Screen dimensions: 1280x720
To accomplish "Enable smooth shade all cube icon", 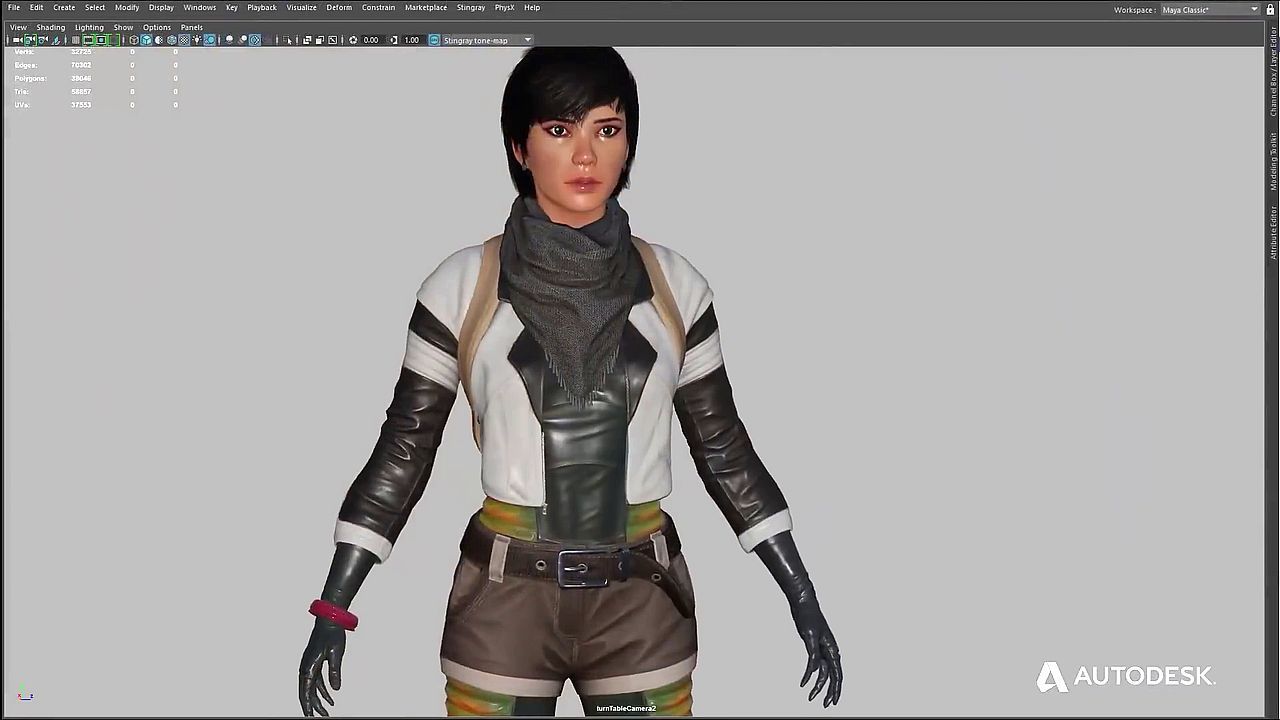I will [146, 40].
